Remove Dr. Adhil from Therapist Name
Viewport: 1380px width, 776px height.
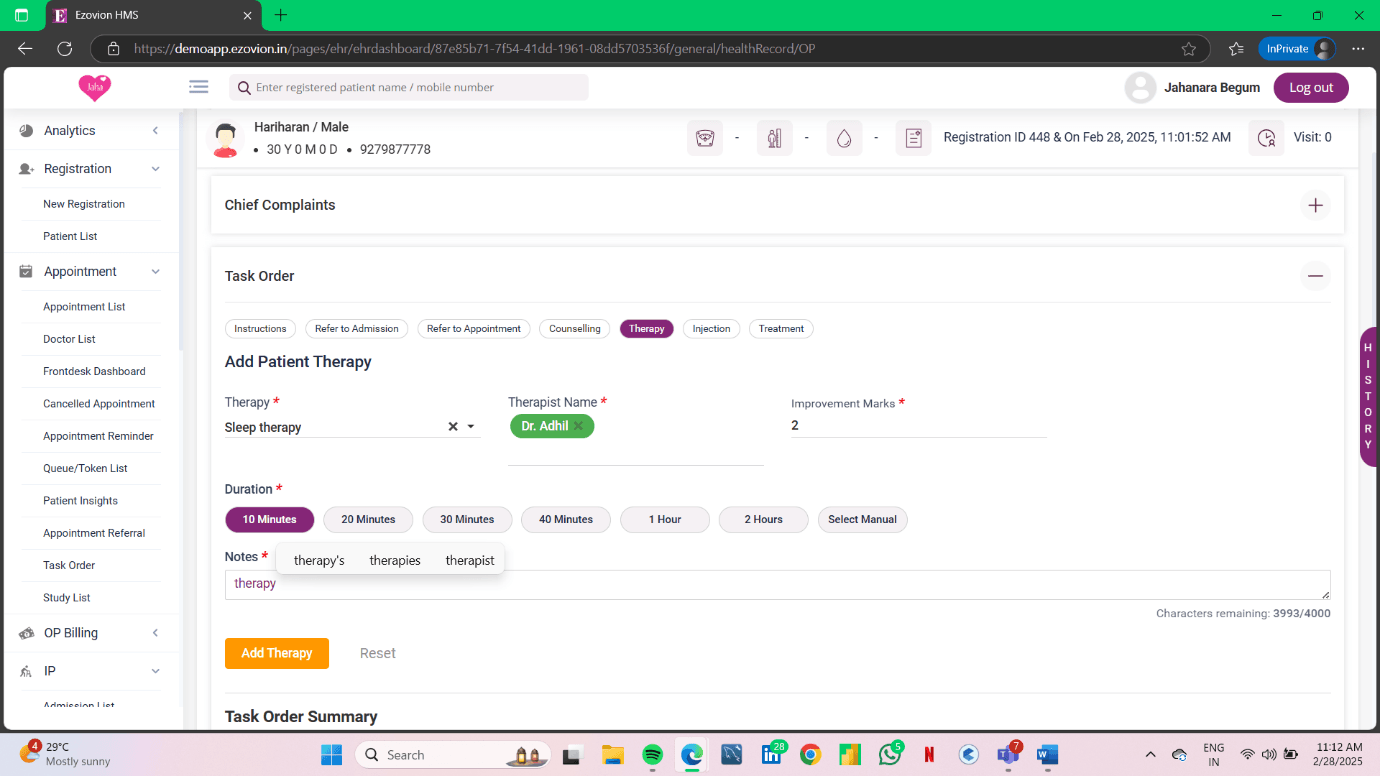[578, 426]
